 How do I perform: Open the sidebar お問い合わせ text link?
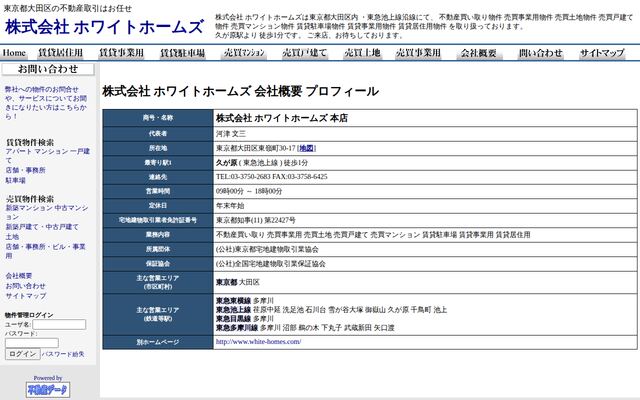coord(25,286)
